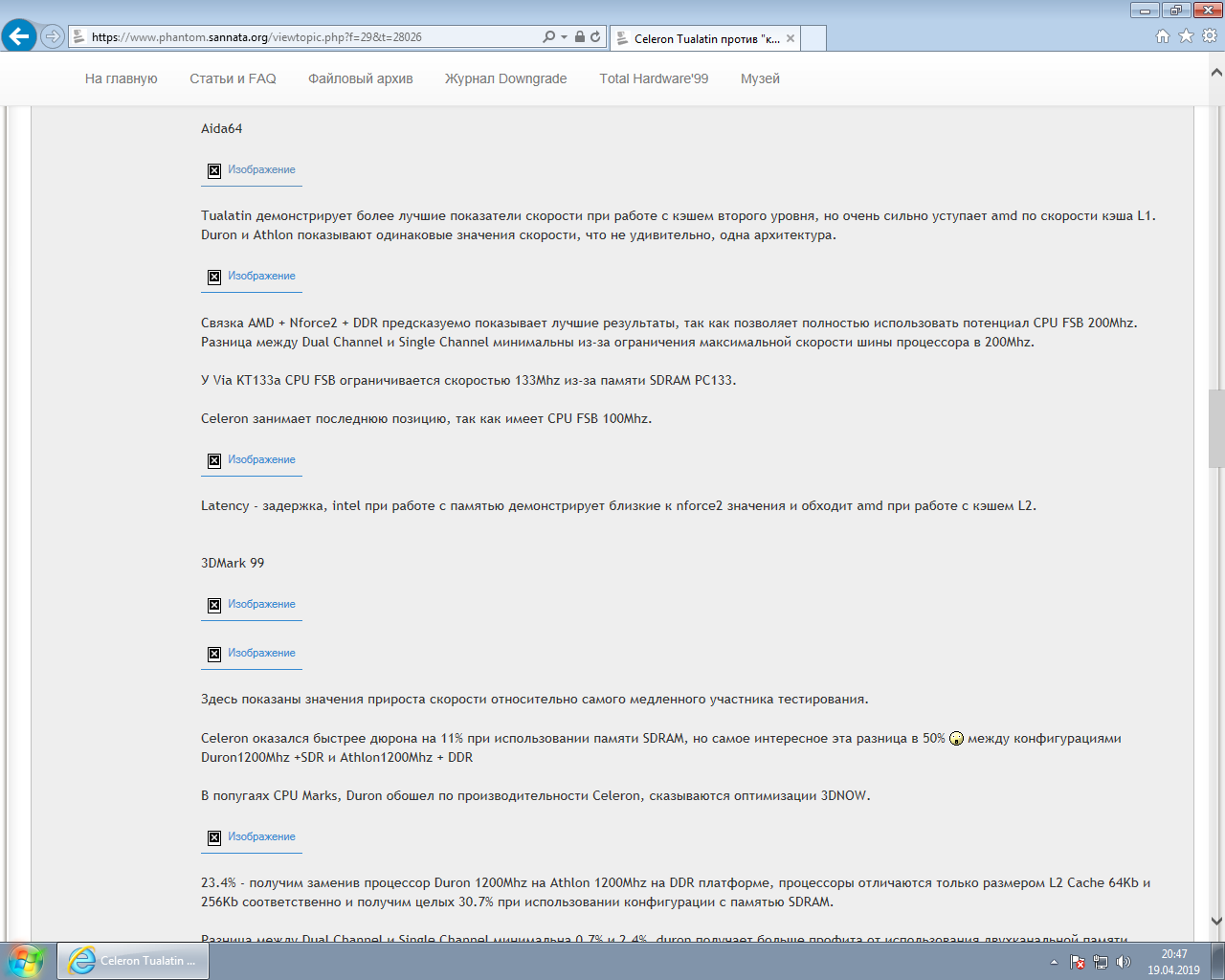Screen dimensions: 1225x980
Task: Click the broken image icon below the Tualatin paragraph
Action: [x=214, y=277]
